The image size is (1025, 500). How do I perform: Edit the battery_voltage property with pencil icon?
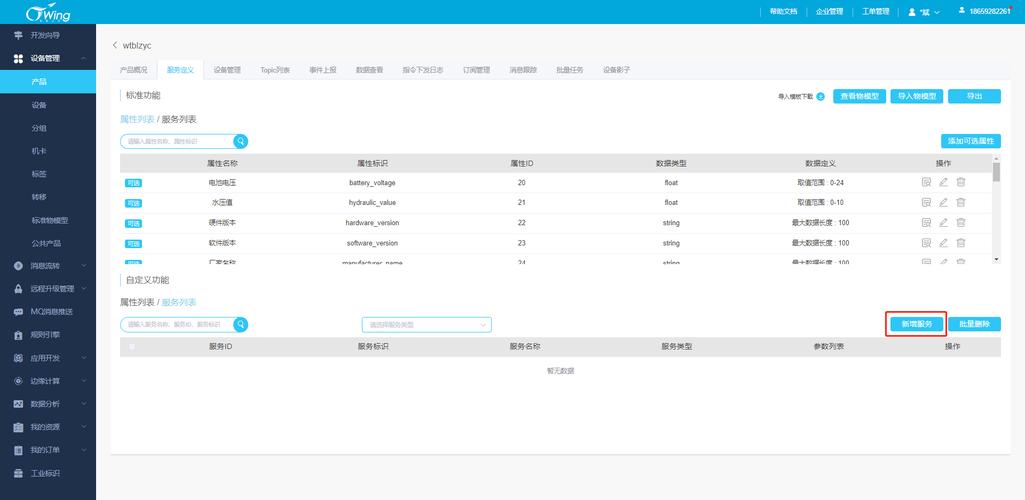click(943, 182)
